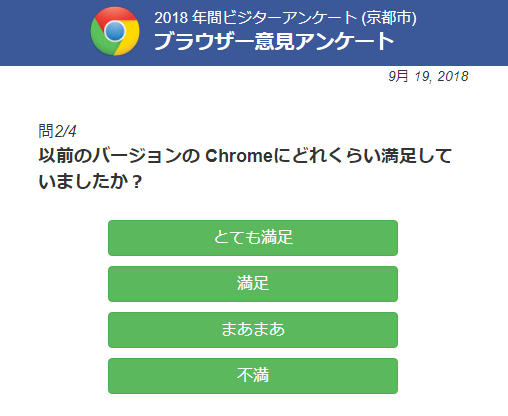Click the survey question text about Chrome

tap(245, 169)
